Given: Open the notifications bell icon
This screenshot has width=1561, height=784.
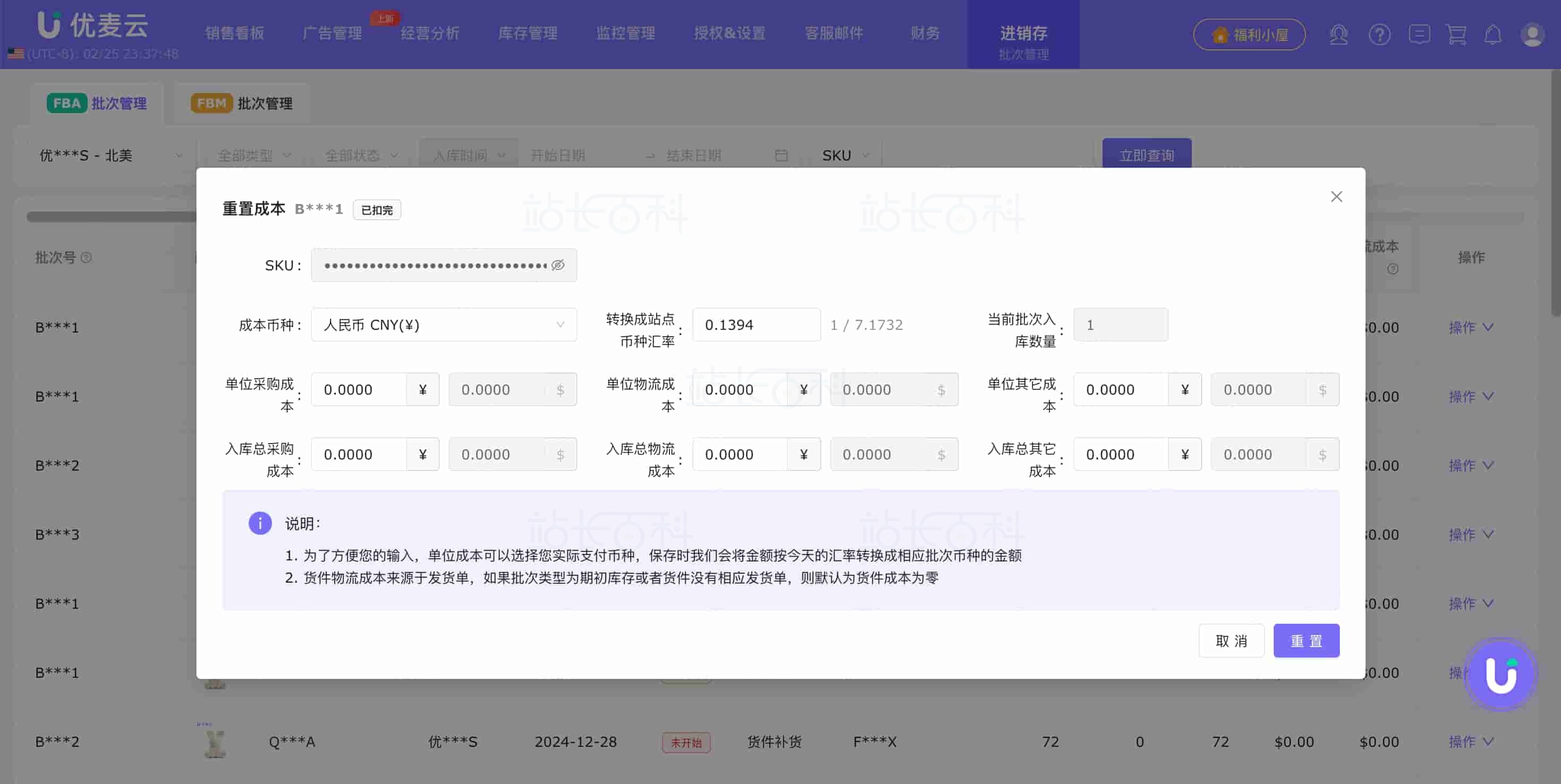Looking at the screenshot, I should (1492, 34).
